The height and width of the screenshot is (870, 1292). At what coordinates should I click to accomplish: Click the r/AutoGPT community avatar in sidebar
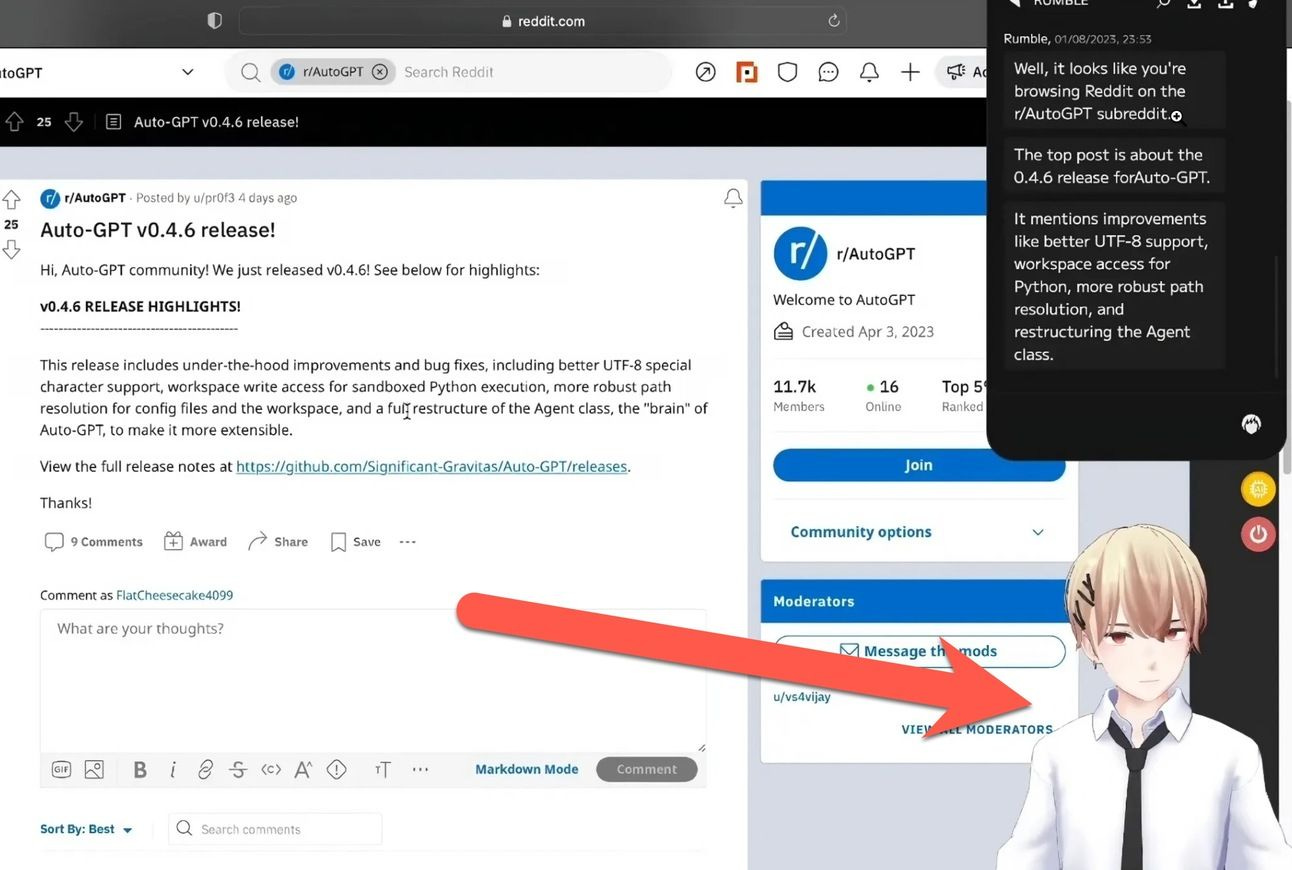(800, 253)
